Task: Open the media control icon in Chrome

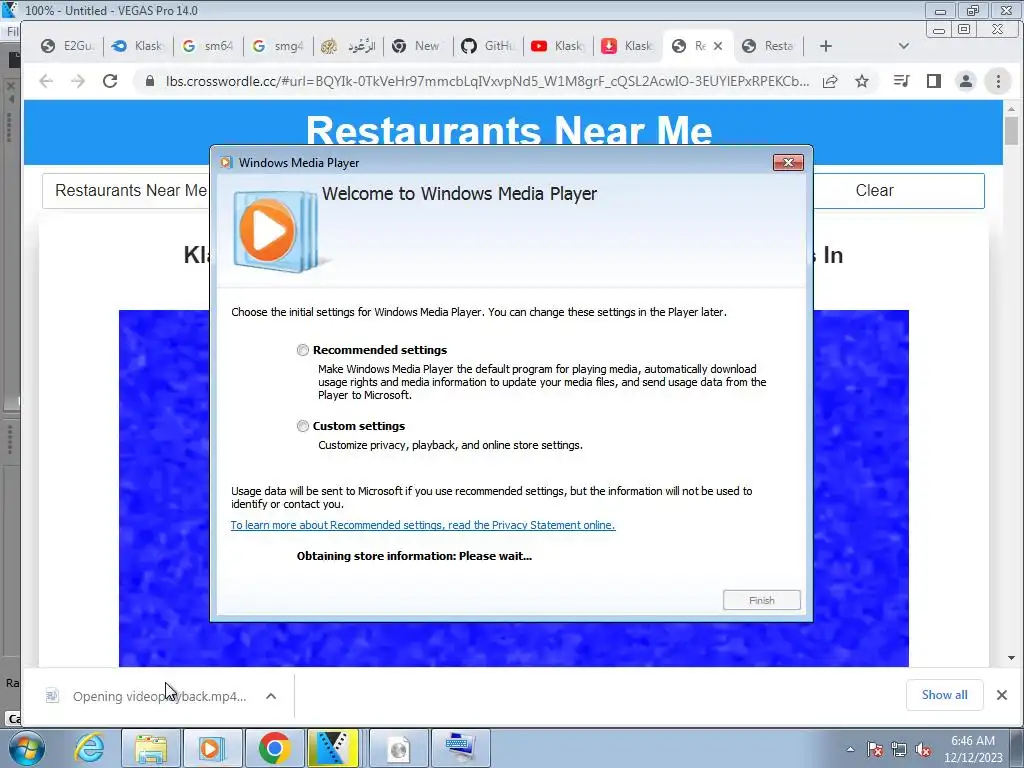Action: point(901,81)
